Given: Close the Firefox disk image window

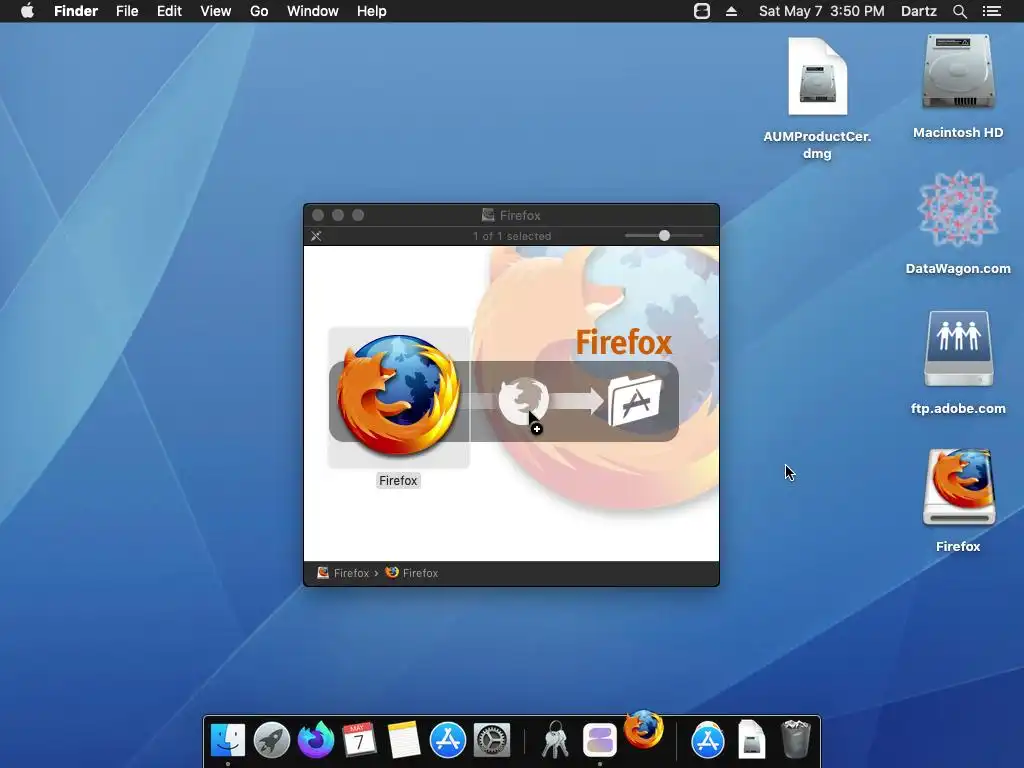Looking at the screenshot, I should tap(318, 215).
